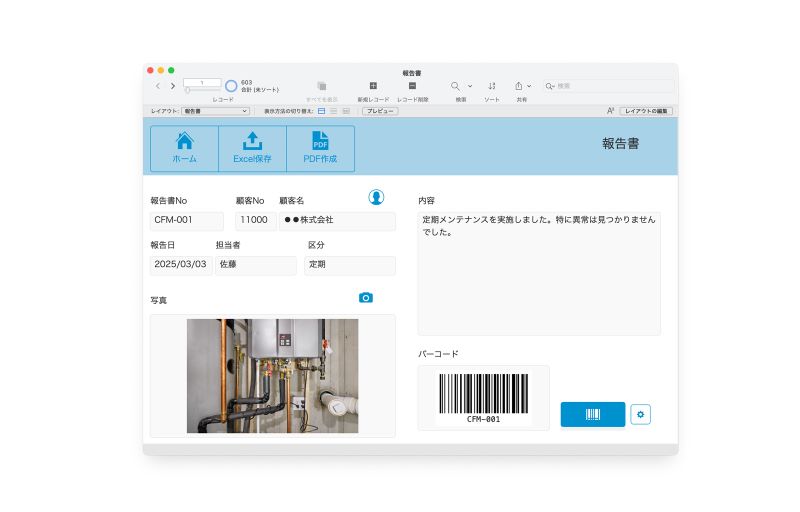The image size is (800, 512).
Task: Click the CFM-001 barcode image
Action: tap(484, 398)
